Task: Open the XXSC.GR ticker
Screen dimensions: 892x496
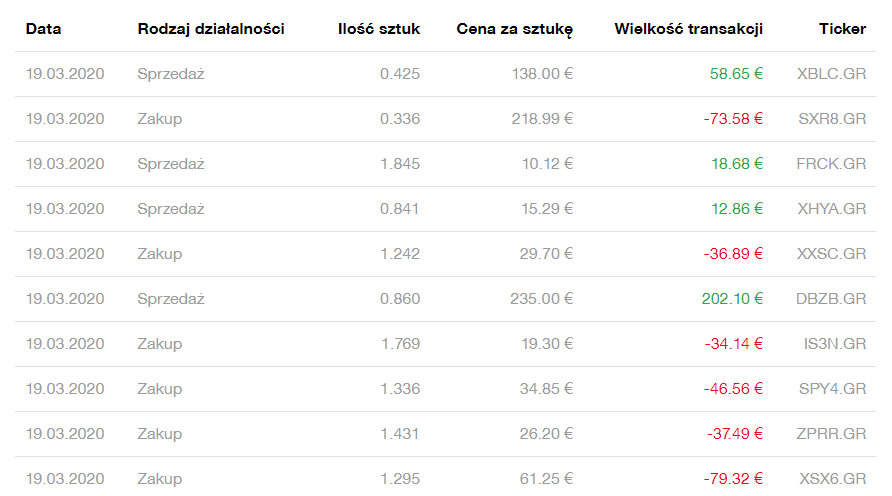Action: [831, 254]
